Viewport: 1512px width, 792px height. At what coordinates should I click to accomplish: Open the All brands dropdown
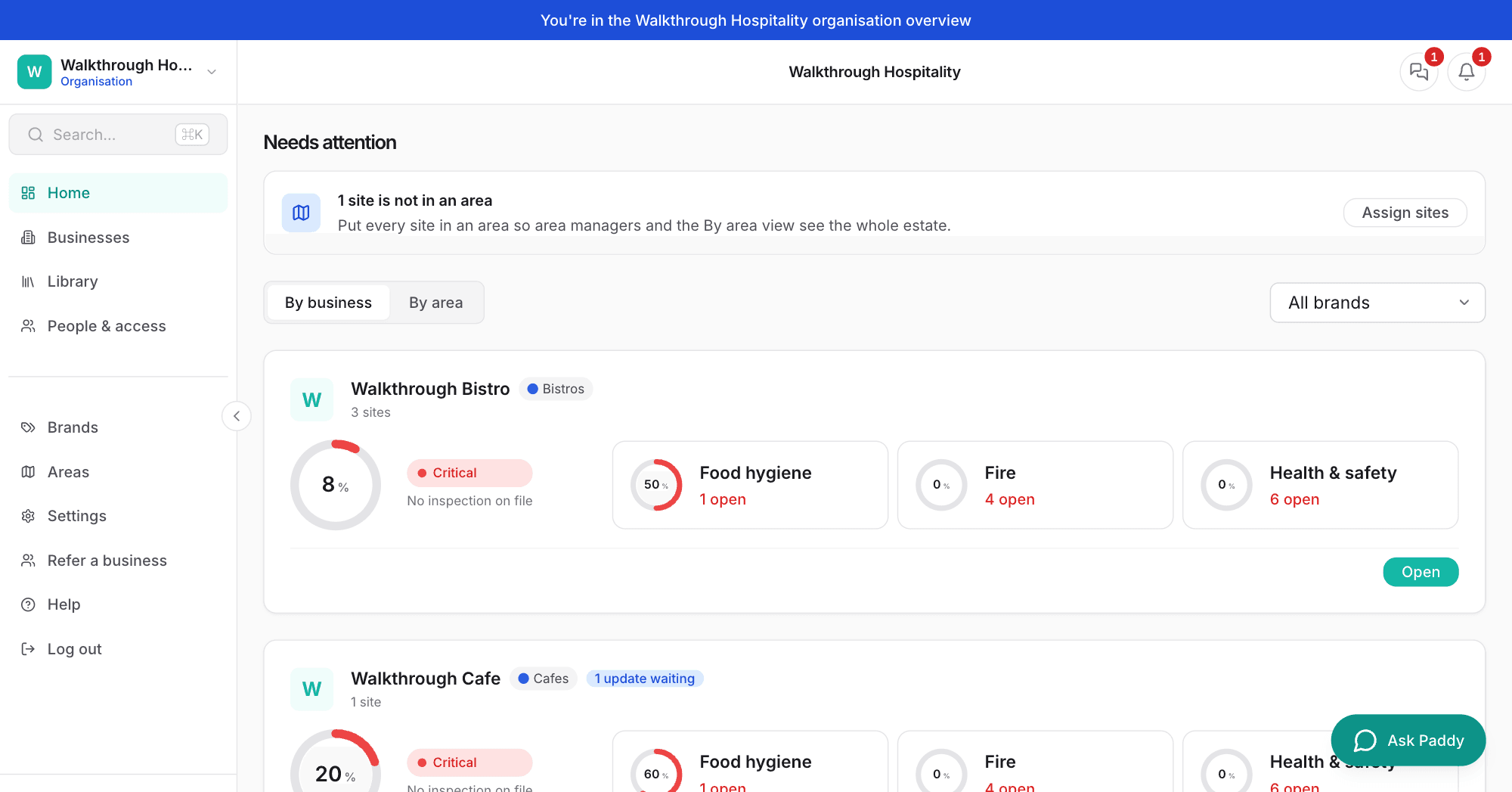click(x=1377, y=303)
